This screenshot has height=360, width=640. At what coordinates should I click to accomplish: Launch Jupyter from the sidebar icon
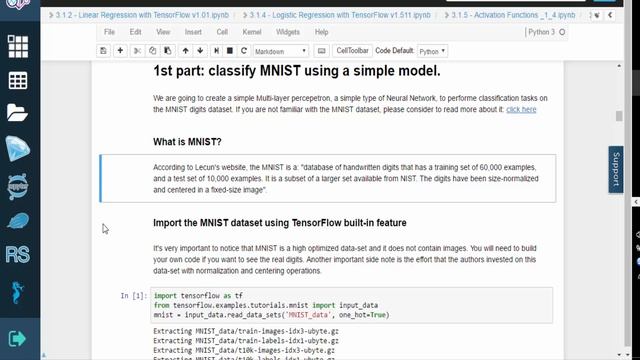pos(18,186)
